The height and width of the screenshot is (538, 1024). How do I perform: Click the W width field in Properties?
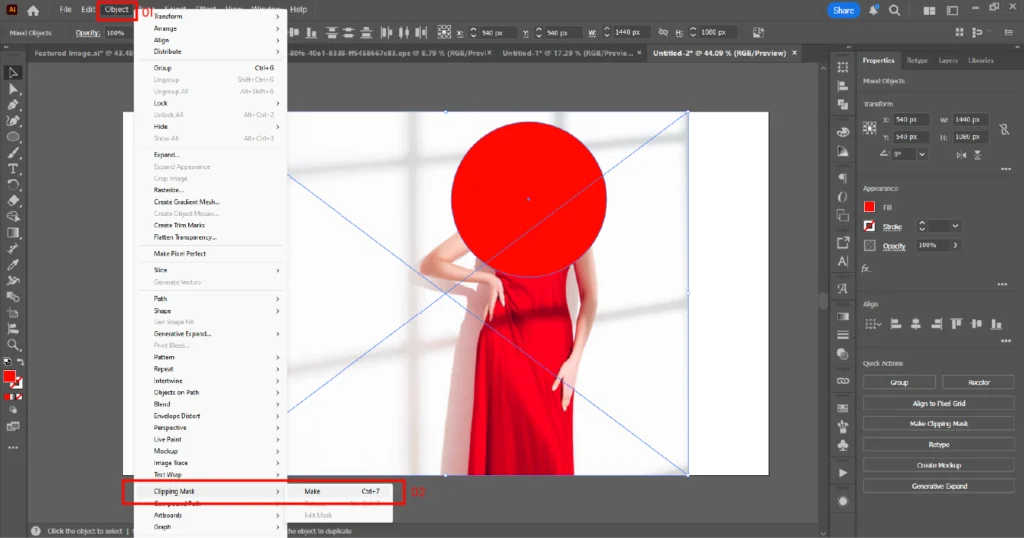tap(970, 119)
